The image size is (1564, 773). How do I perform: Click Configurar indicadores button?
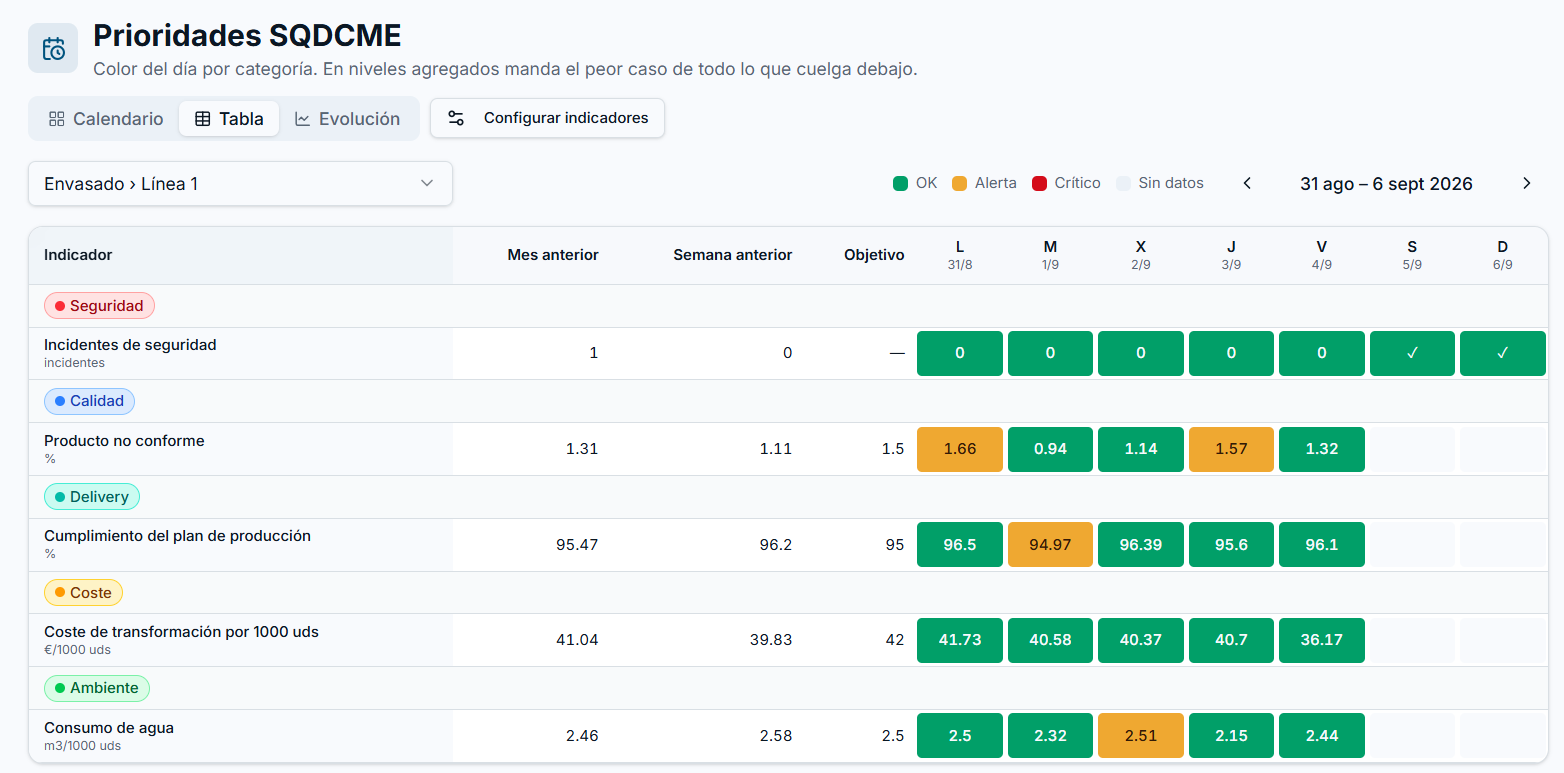[x=547, y=118]
